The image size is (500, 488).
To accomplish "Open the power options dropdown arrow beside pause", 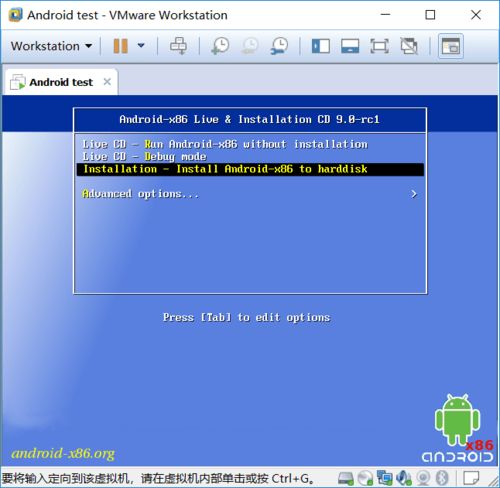I will (141, 45).
